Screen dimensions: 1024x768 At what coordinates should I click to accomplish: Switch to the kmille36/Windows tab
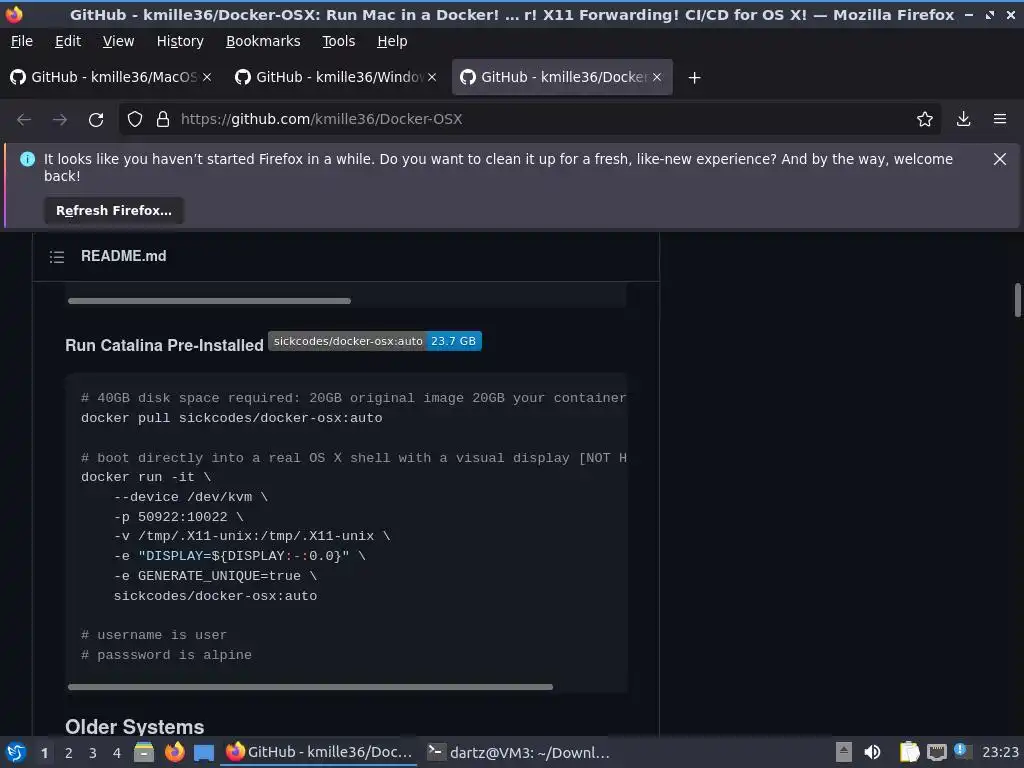coord(336,78)
